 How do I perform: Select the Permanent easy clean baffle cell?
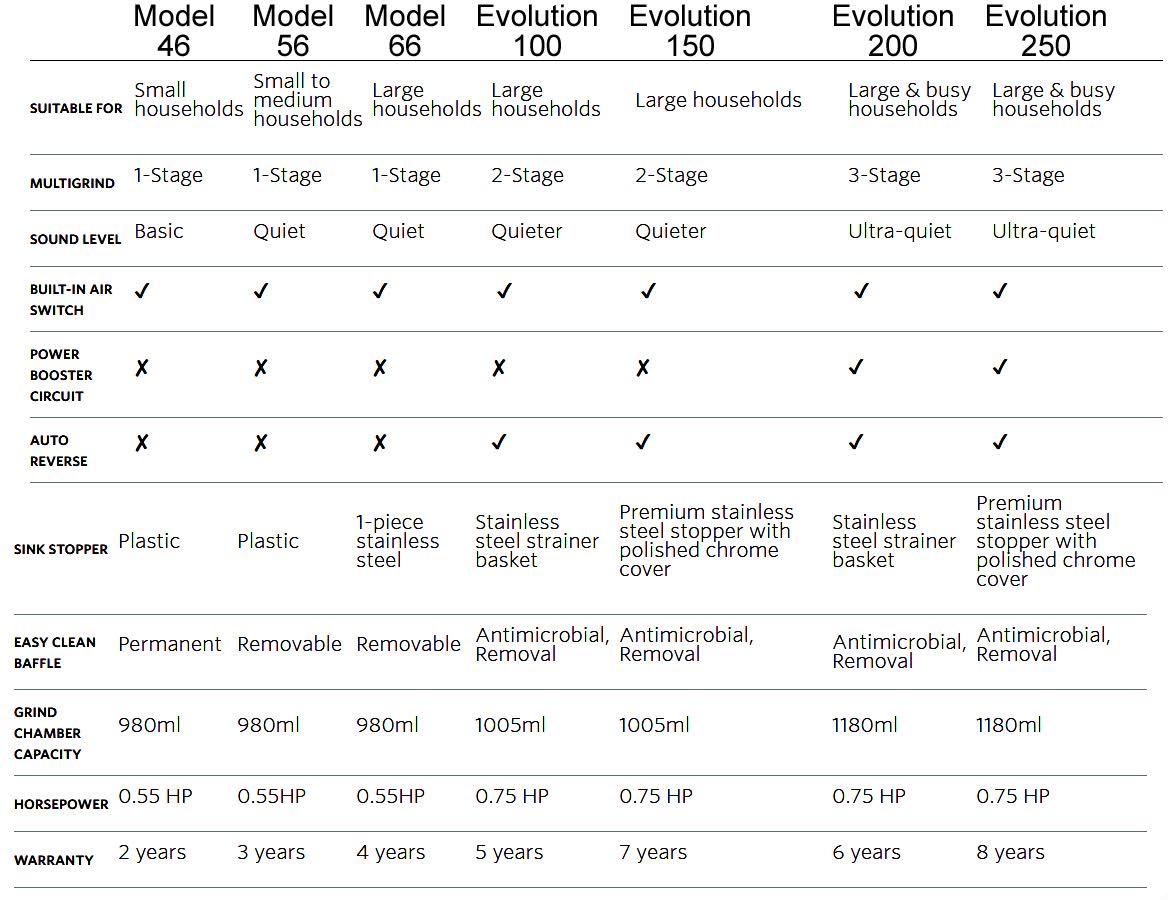pos(170,644)
